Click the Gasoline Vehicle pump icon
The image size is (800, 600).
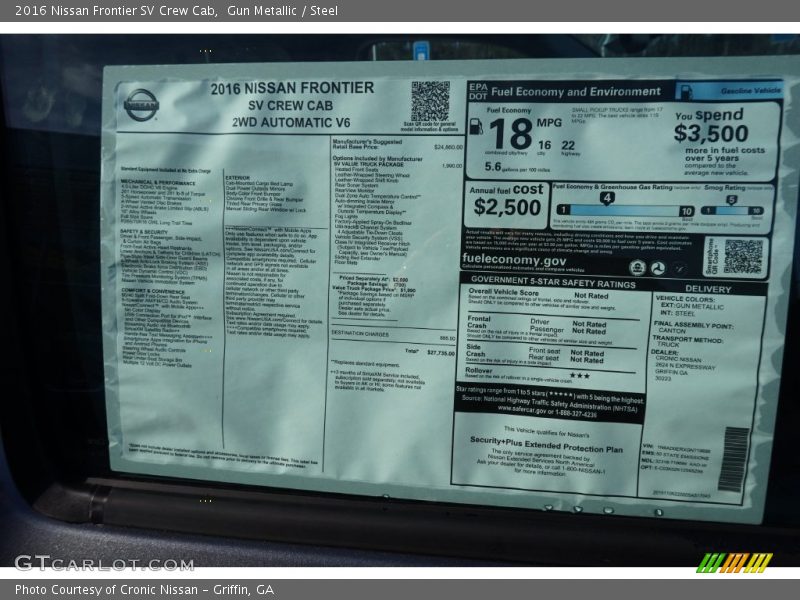(686, 92)
